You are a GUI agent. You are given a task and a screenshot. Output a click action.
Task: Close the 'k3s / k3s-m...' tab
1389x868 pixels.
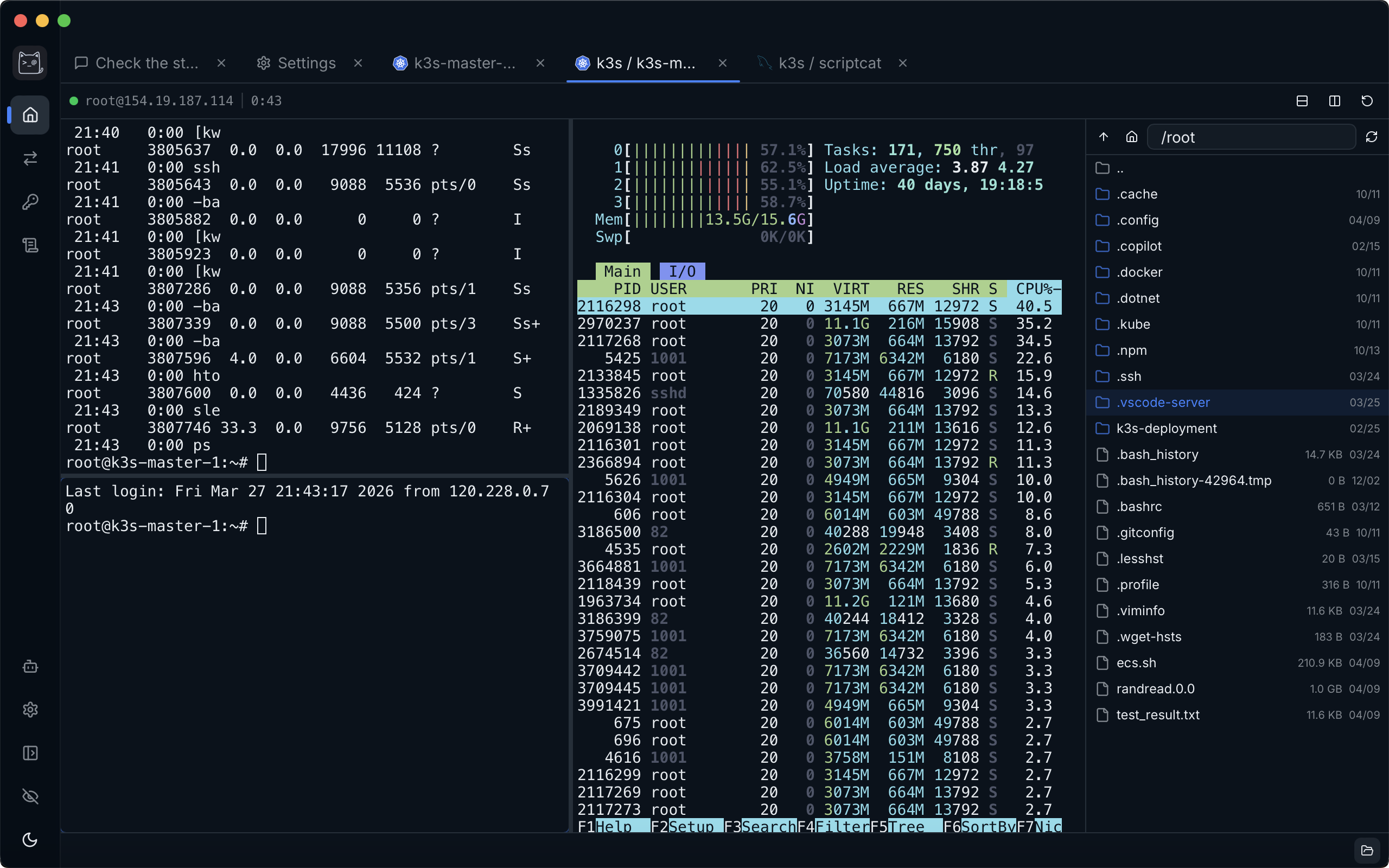[723, 63]
